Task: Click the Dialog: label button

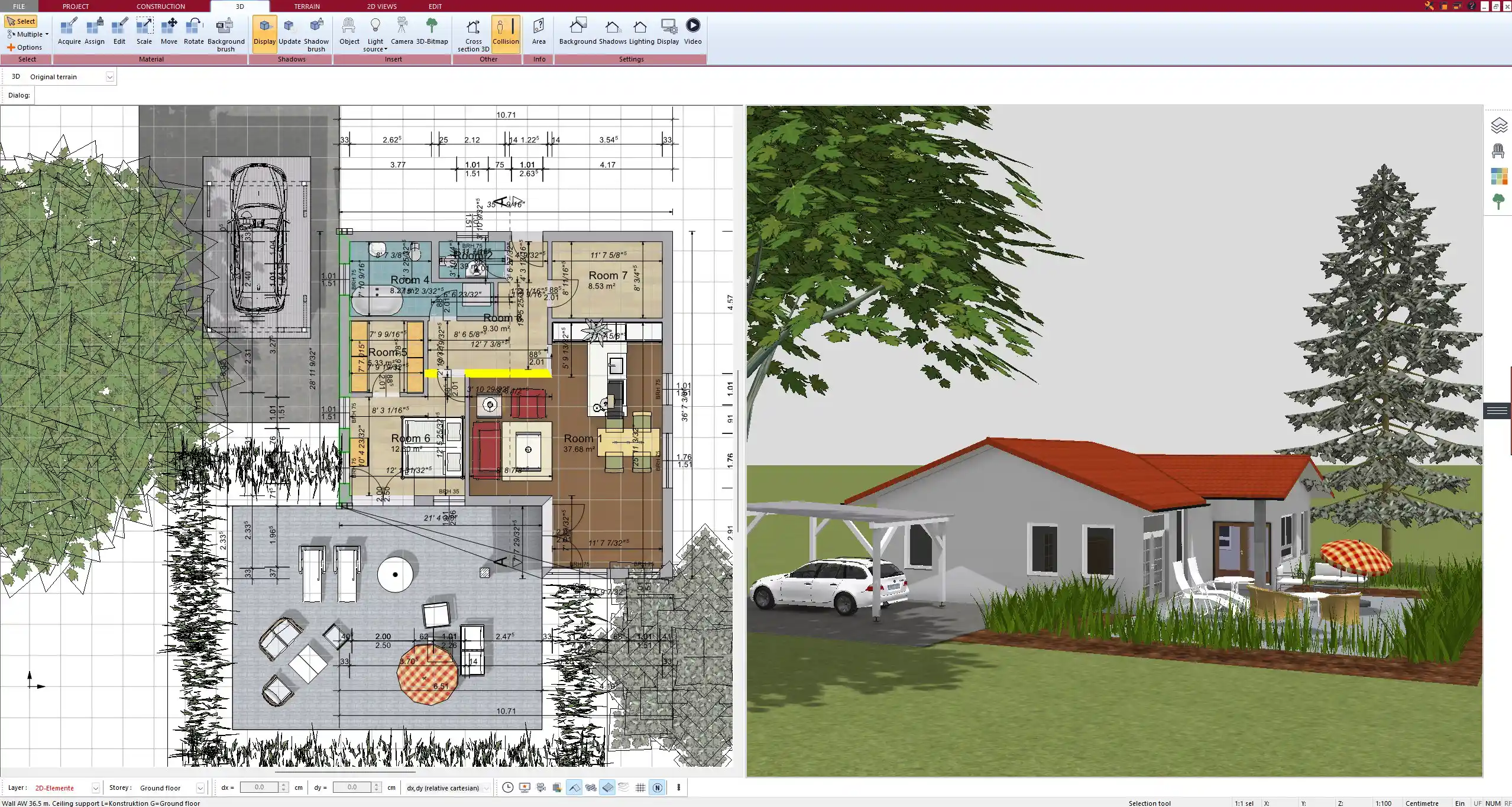Action: 19,95
